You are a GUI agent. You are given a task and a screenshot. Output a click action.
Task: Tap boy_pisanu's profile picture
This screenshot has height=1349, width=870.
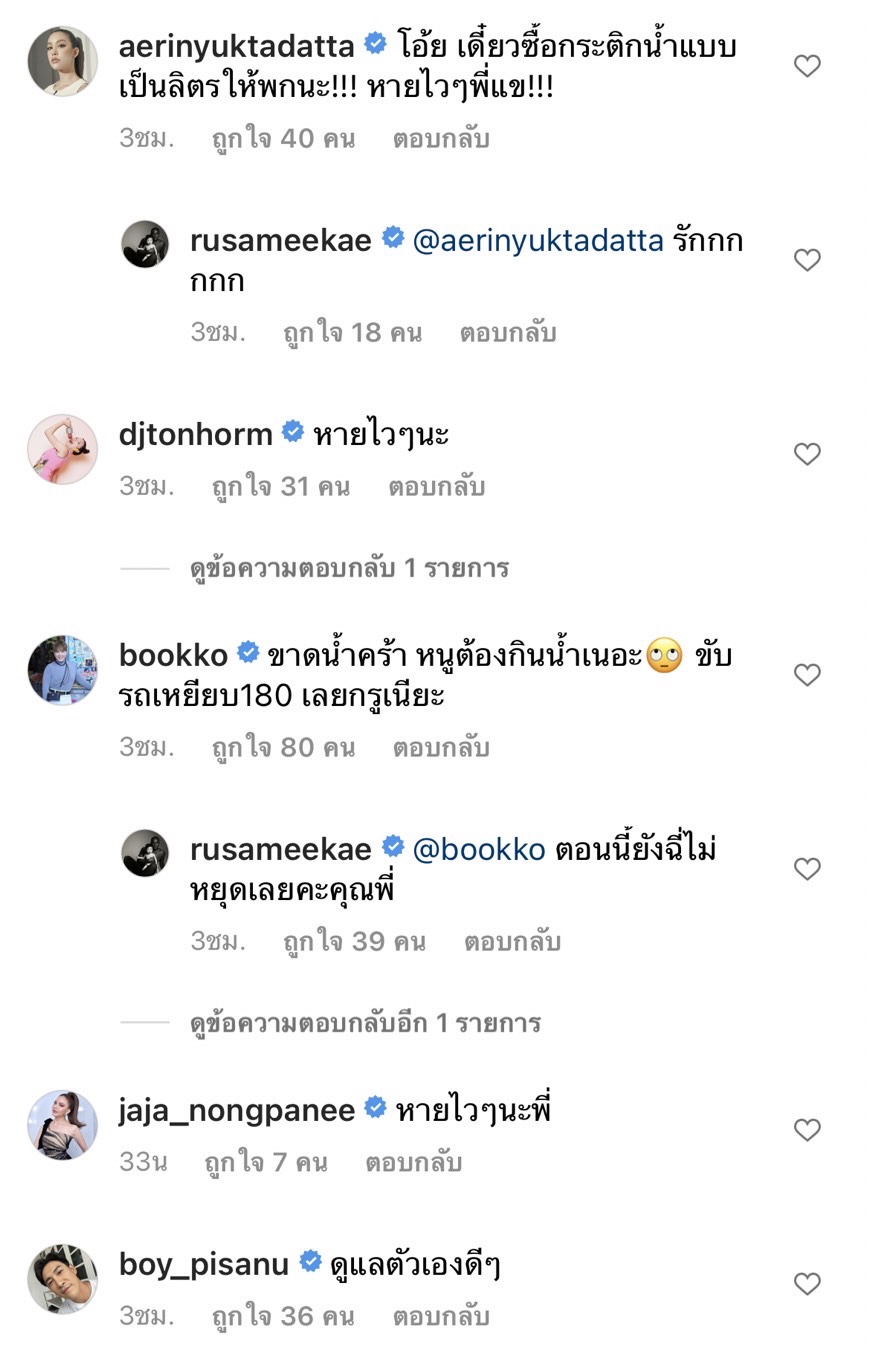tap(62, 1279)
